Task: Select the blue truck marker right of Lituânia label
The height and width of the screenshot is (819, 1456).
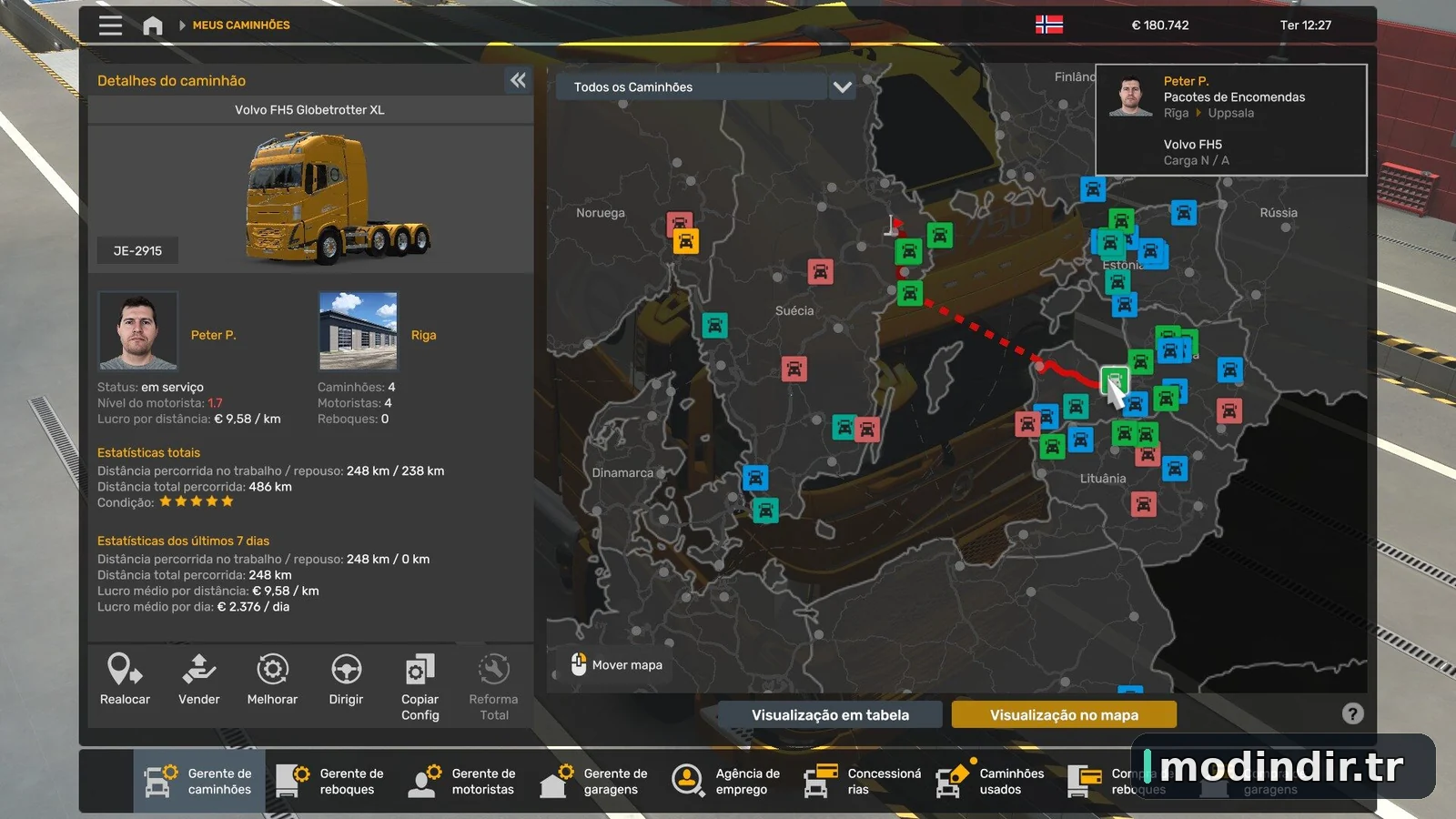Action: click(x=1174, y=470)
